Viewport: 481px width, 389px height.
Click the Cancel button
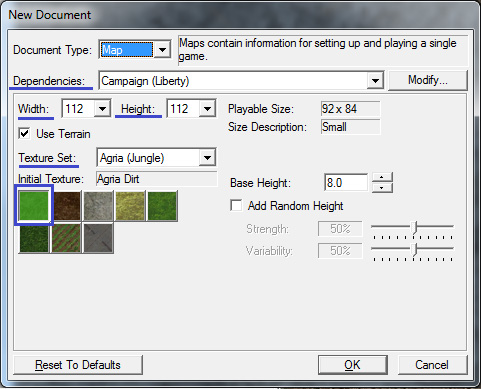point(432,365)
